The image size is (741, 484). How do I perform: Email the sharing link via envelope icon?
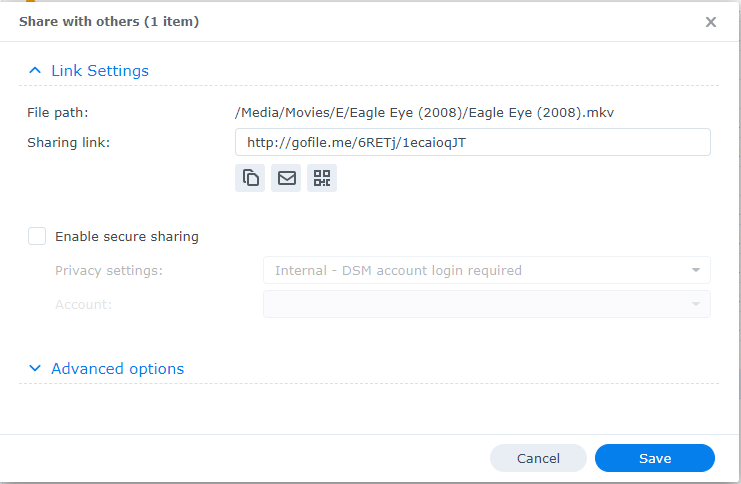[286, 178]
